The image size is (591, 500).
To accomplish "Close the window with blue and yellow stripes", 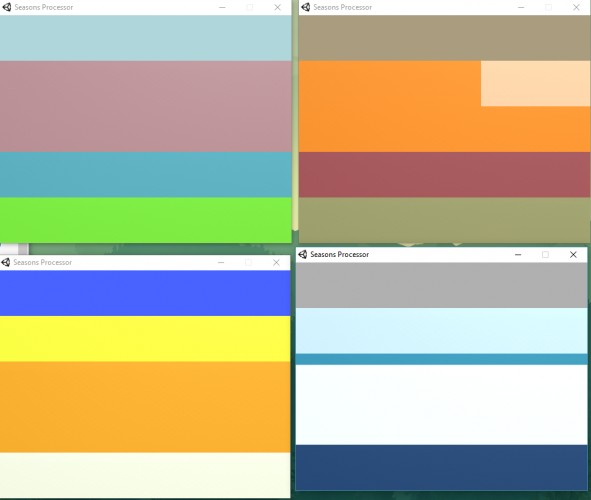I will [x=276, y=263].
